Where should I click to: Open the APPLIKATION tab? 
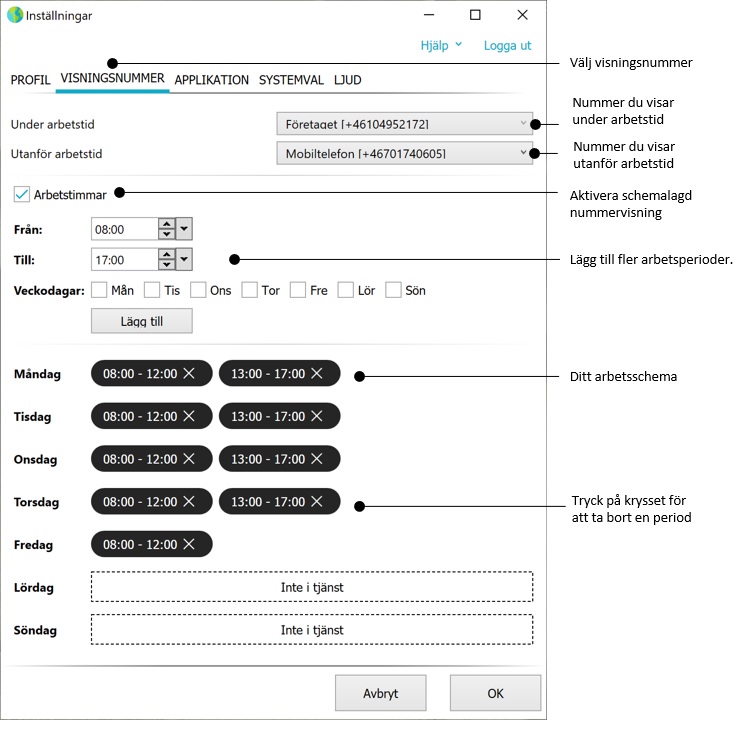[x=212, y=80]
